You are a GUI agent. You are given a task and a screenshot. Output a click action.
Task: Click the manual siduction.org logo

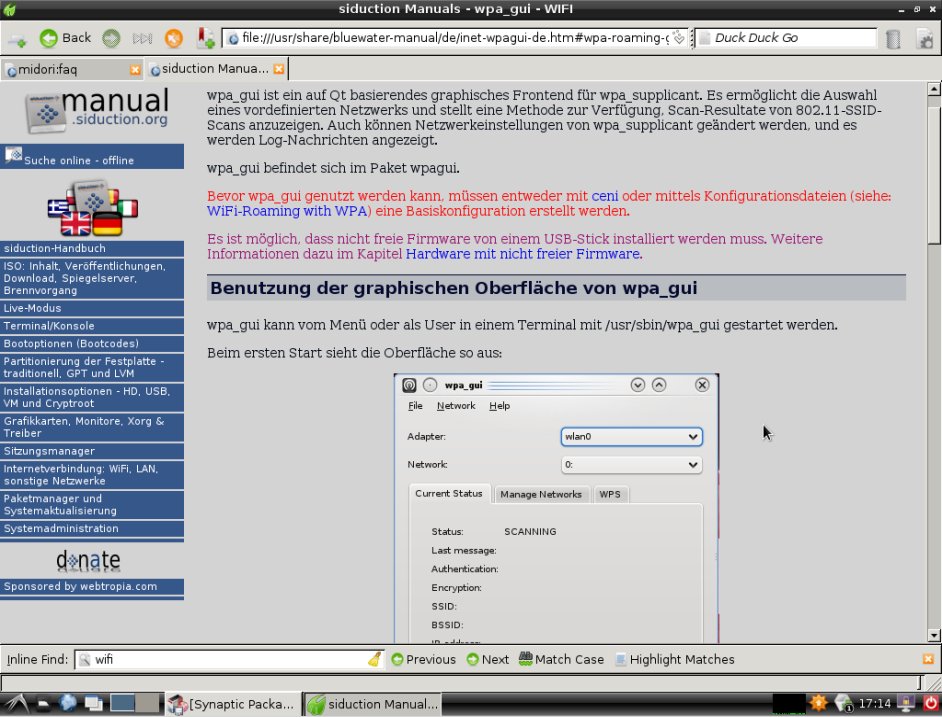(x=96, y=110)
